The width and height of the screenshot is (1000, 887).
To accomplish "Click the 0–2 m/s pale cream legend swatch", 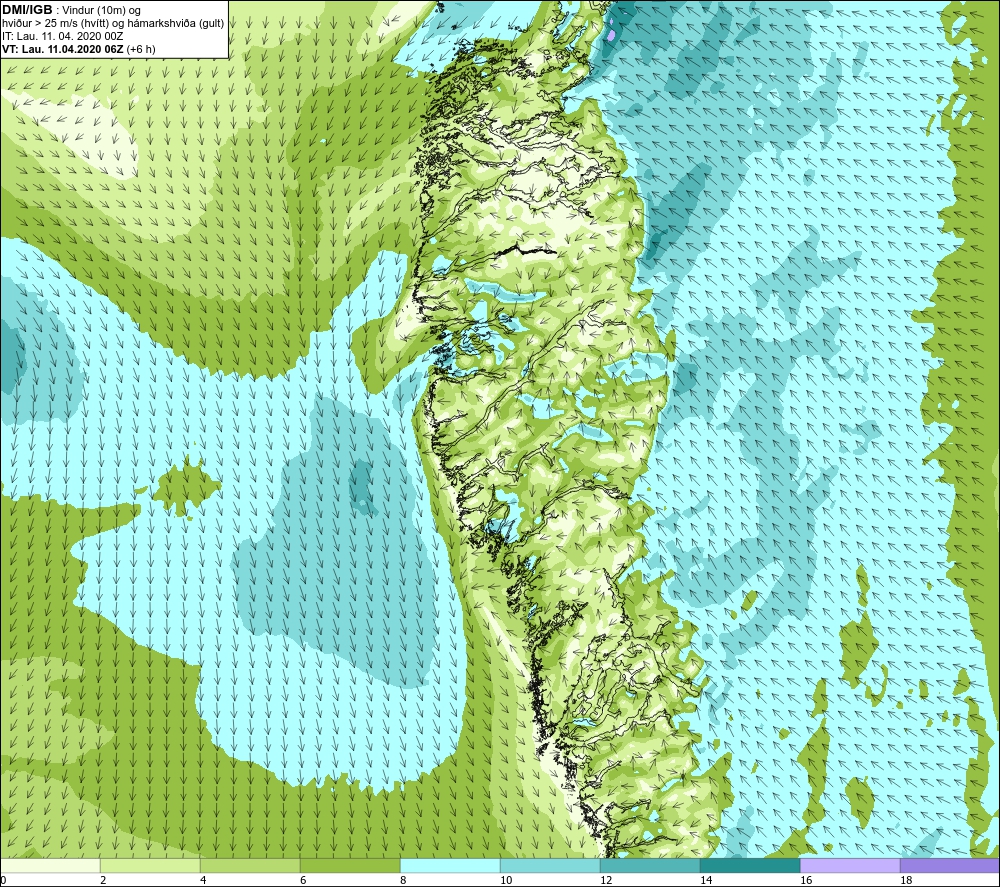I will click(x=50, y=865).
